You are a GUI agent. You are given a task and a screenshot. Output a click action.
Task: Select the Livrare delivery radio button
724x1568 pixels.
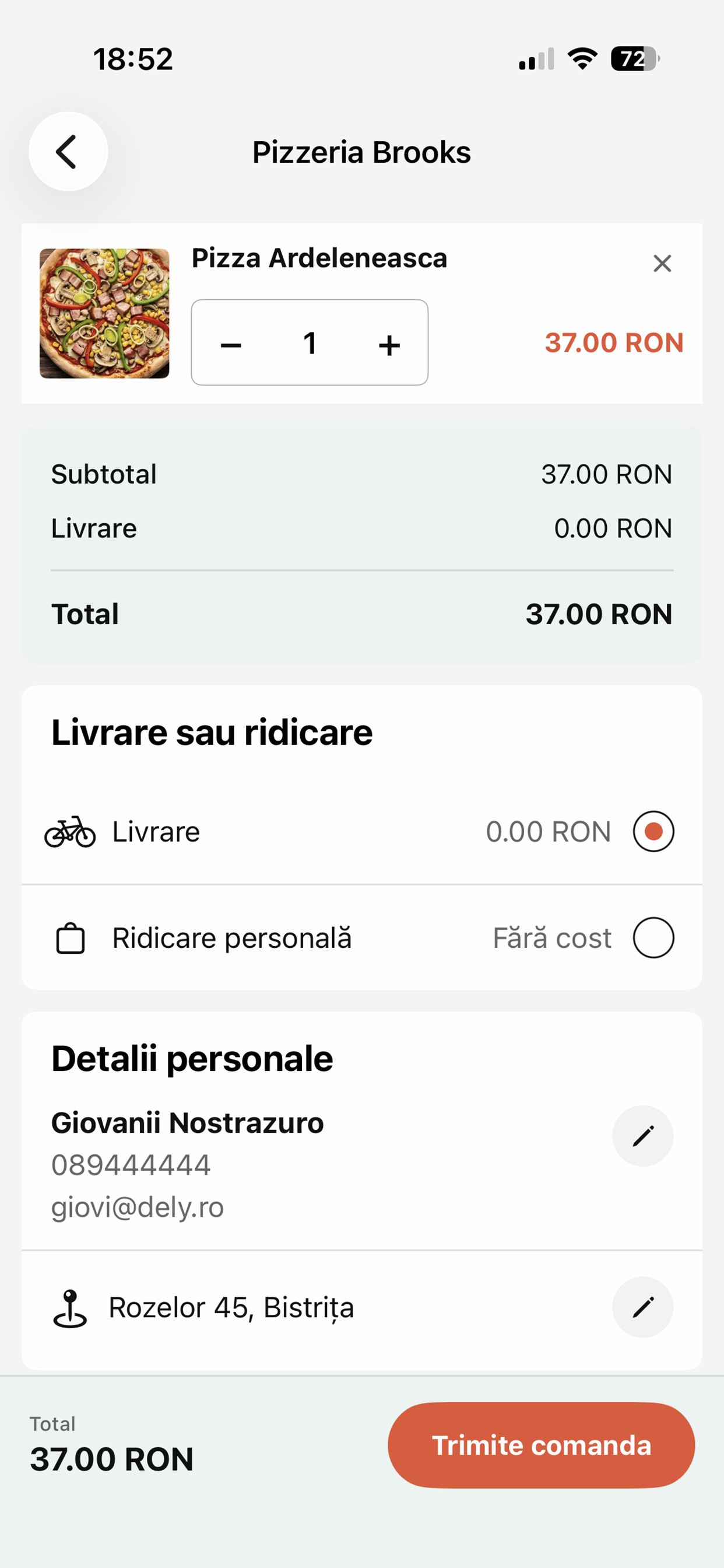click(653, 831)
